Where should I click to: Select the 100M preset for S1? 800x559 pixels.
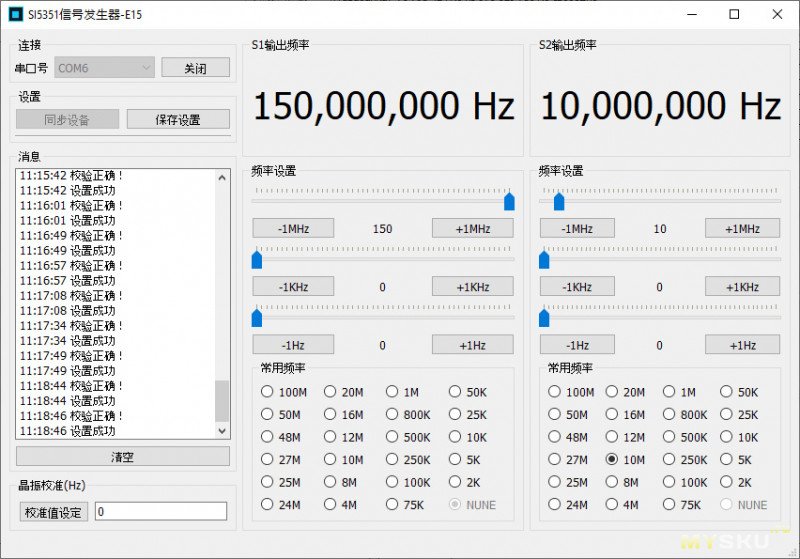coord(267,392)
